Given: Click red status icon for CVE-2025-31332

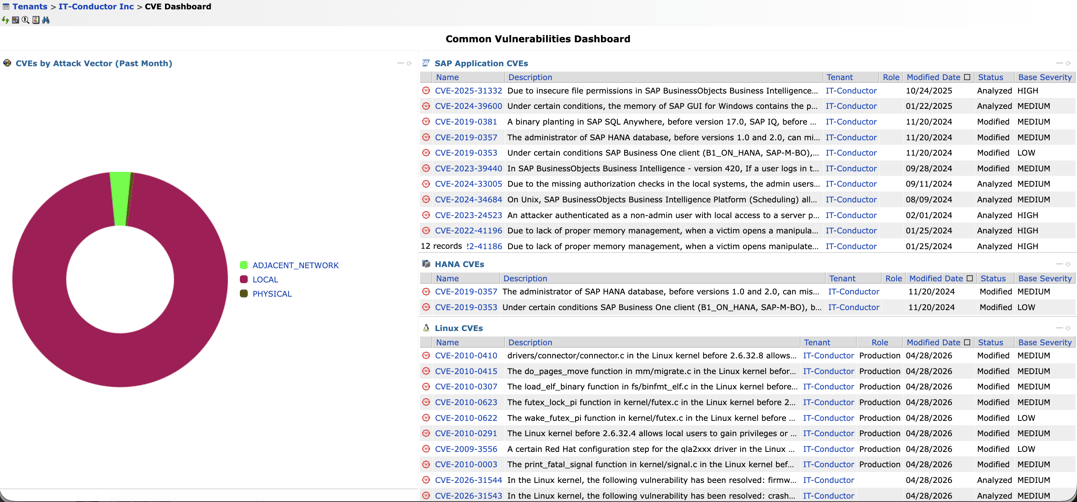Looking at the screenshot, I should point(426,91).
